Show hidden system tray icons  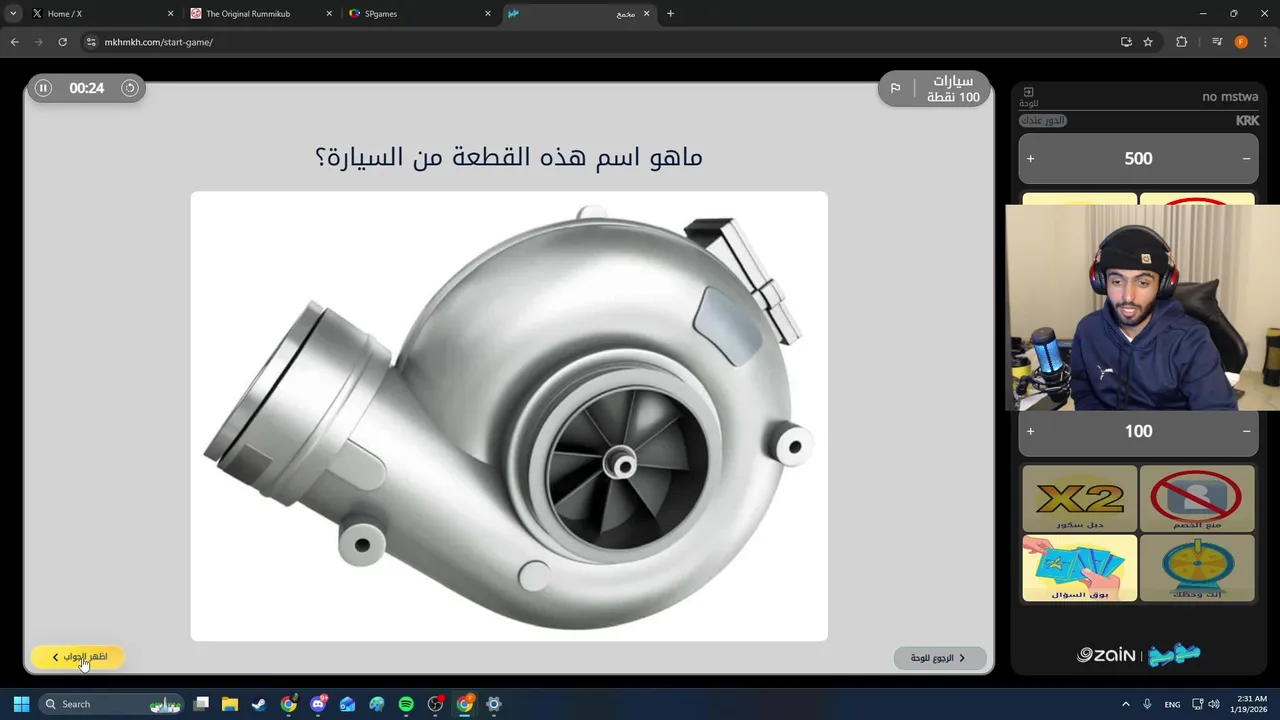(1125, 704)
